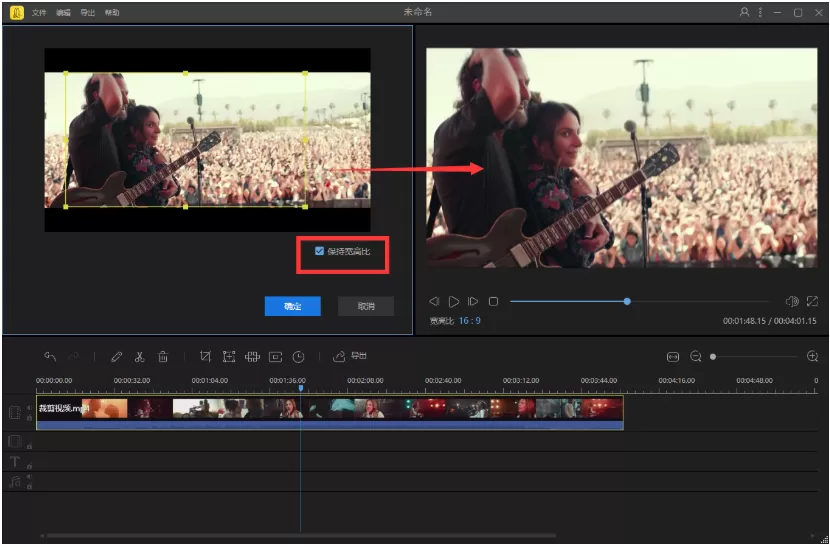Split the clip with scissors tool
This screenshot has height=547, width=830.
point(139,356)
